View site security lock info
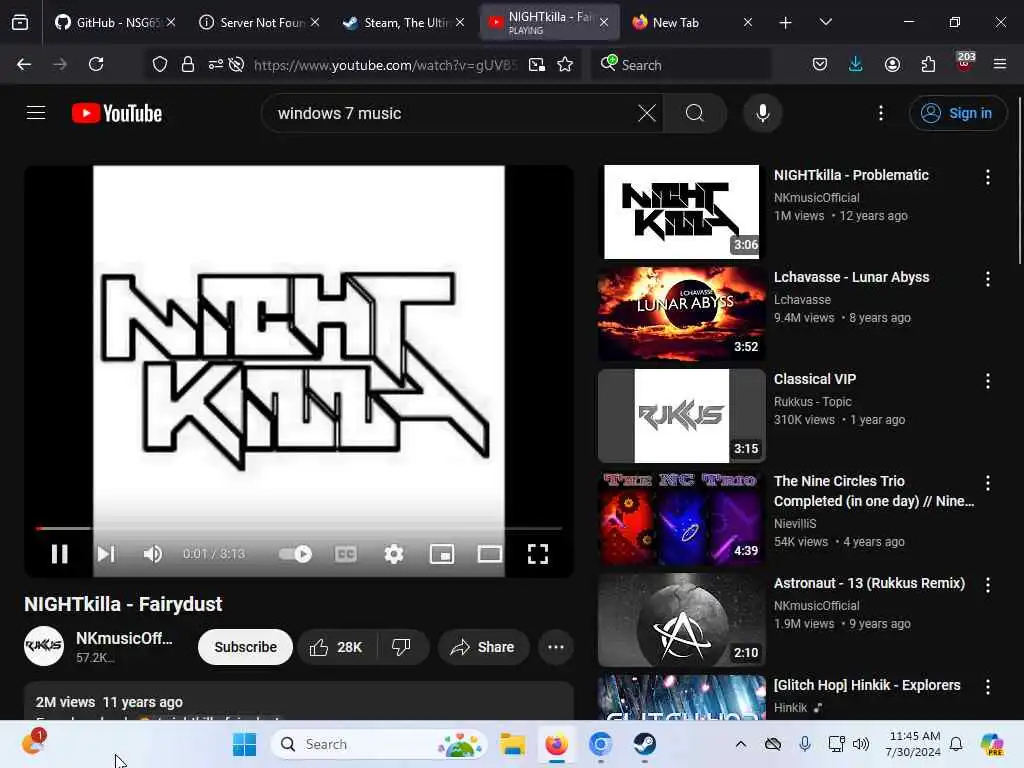 [188, 64]
